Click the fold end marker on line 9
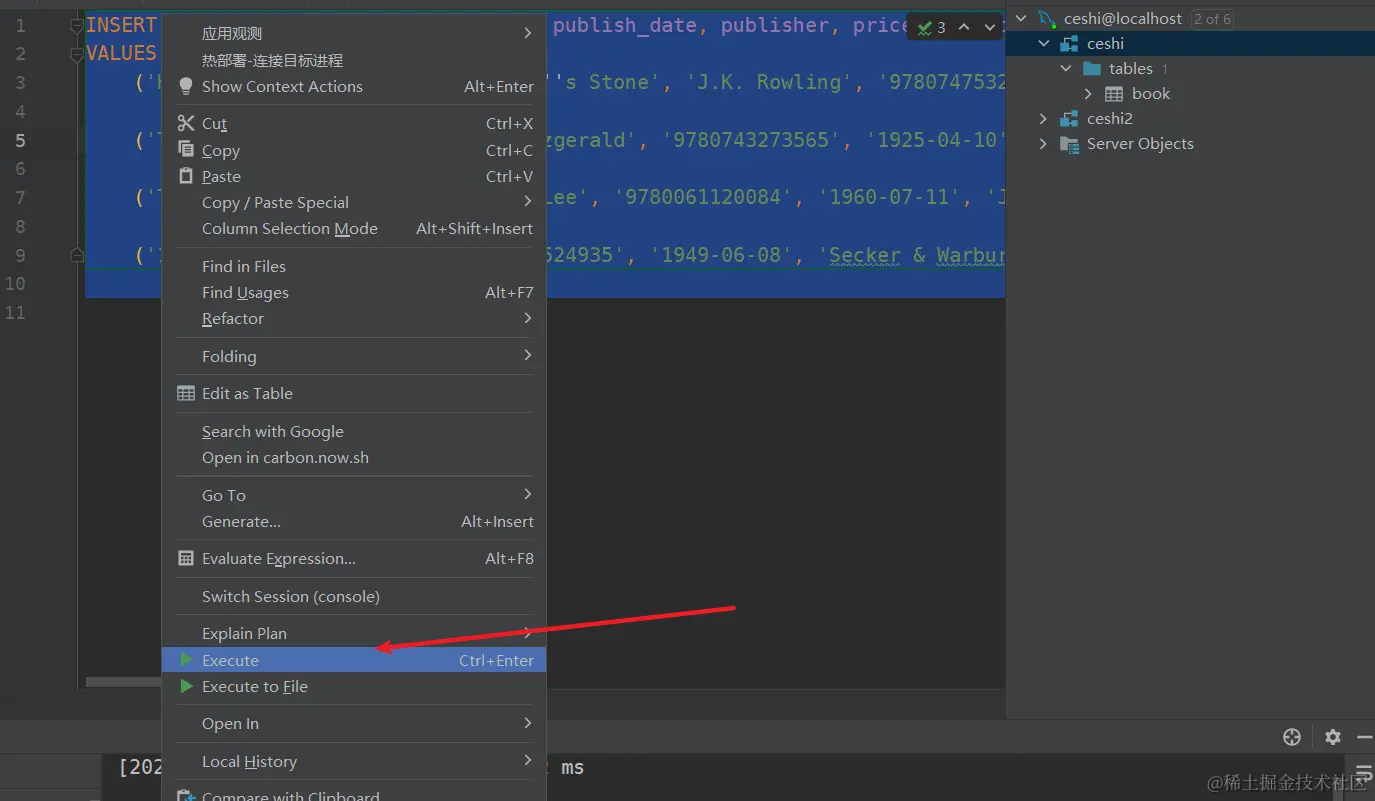The image size is (1375, 801). [x=77, y=256]
